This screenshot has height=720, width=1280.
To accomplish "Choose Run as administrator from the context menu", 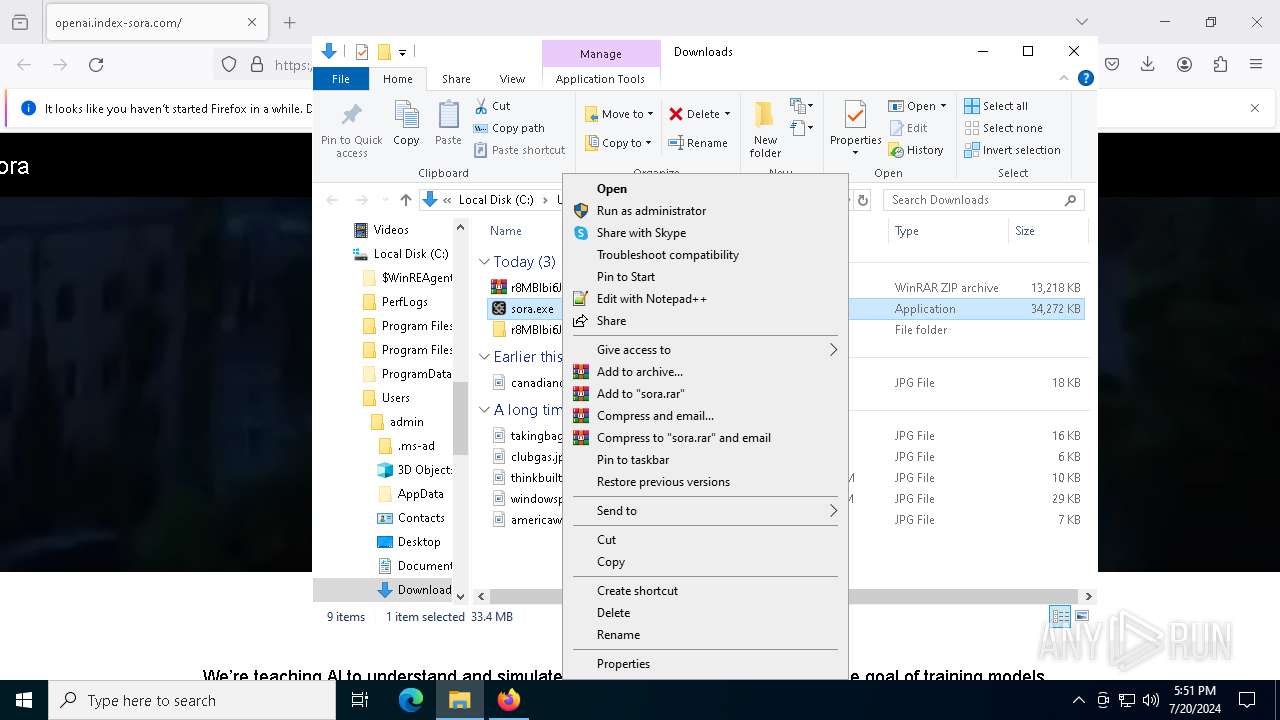I will 705,211.
